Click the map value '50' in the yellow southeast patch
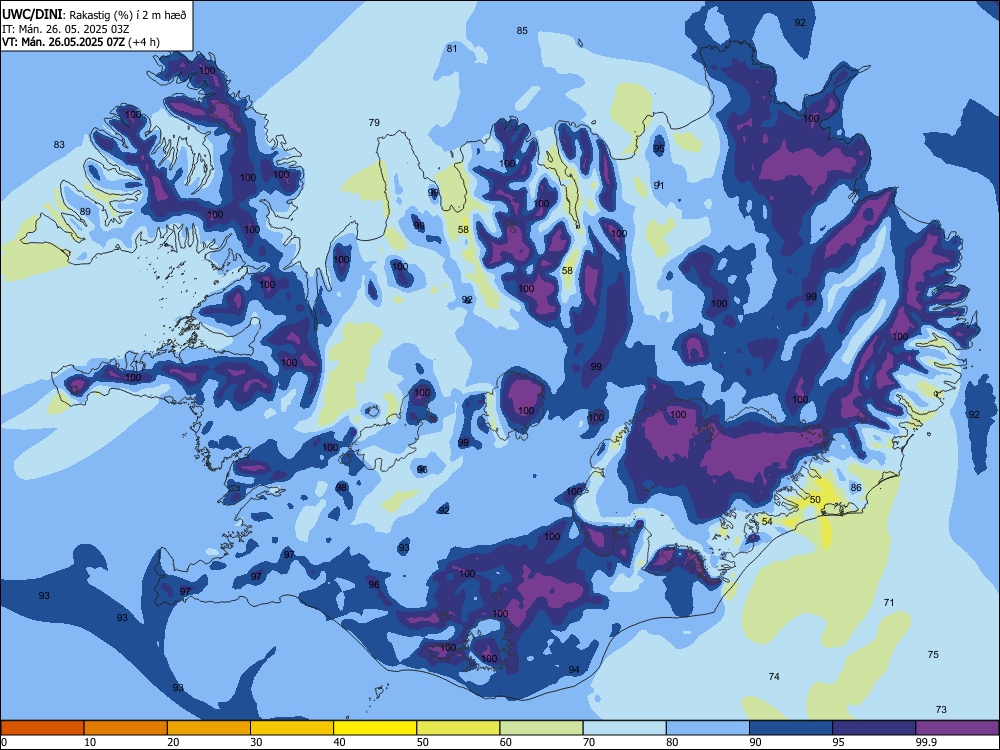1000x750 pixels. (x=815, y=499)
